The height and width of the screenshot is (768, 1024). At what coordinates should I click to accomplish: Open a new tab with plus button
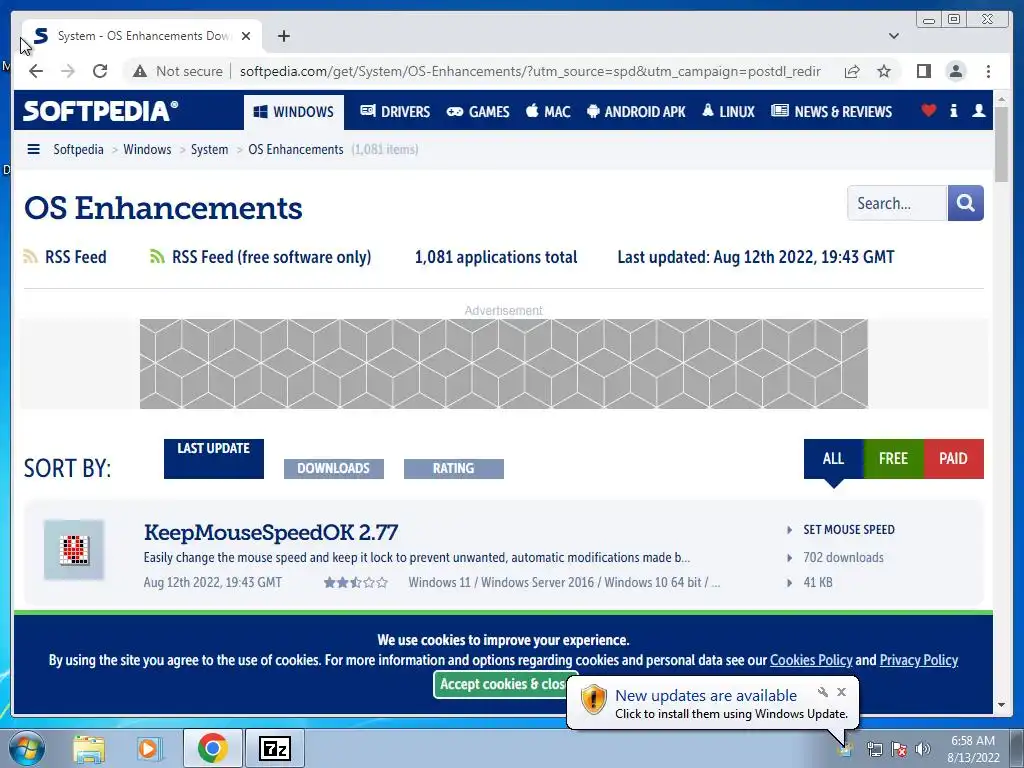tap(283, 36)
